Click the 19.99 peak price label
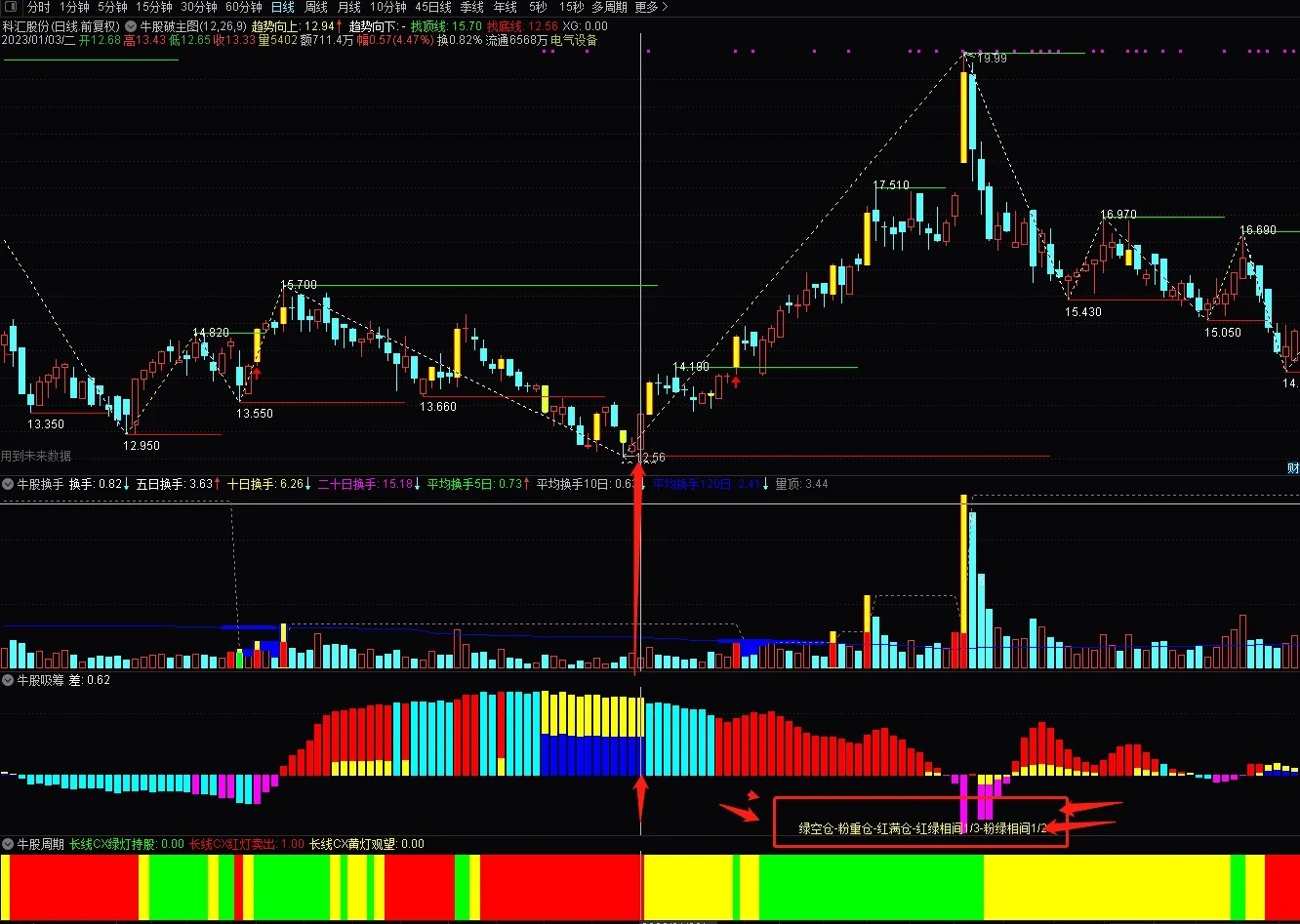 click(993, 59)
